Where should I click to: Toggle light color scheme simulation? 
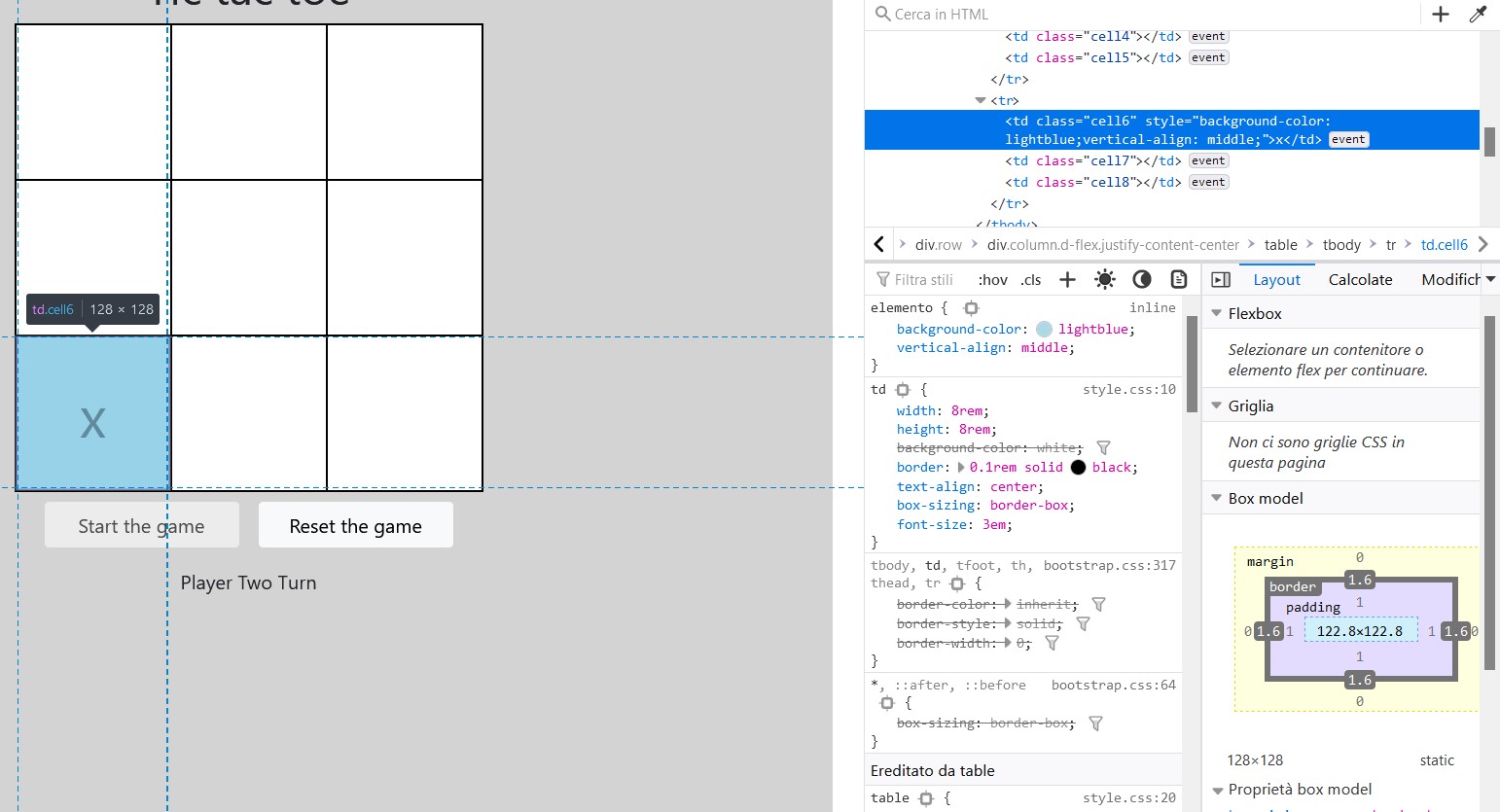tap(1105, 280)
